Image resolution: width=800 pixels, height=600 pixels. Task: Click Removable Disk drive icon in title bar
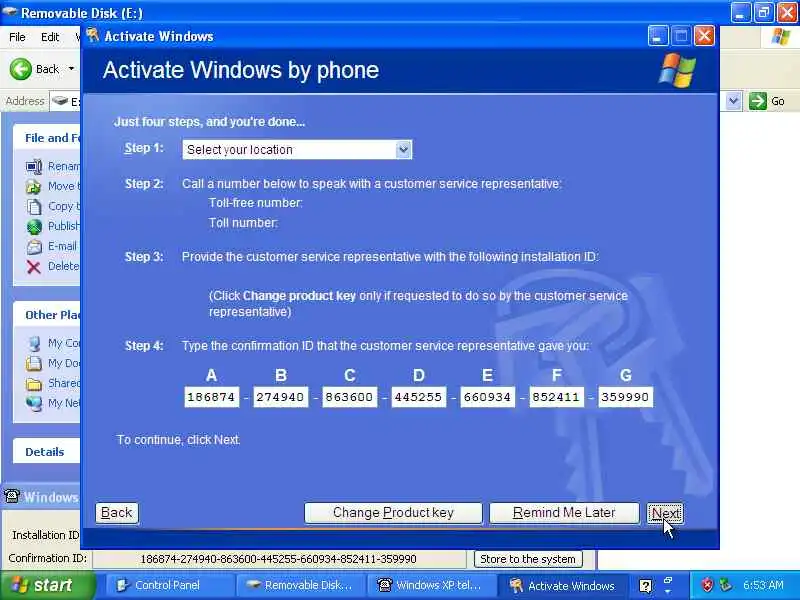10,12
